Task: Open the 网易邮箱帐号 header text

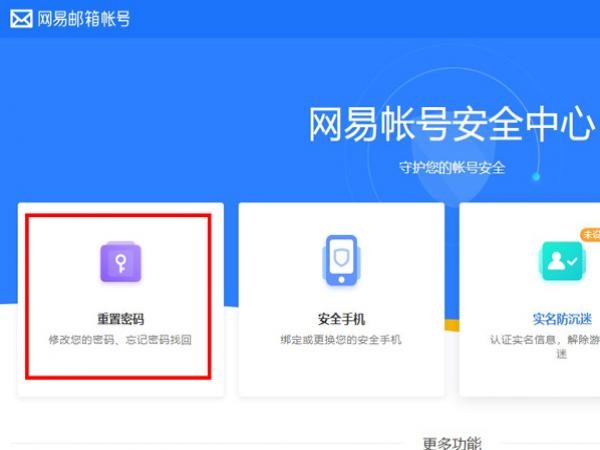Action: [84, 19]
